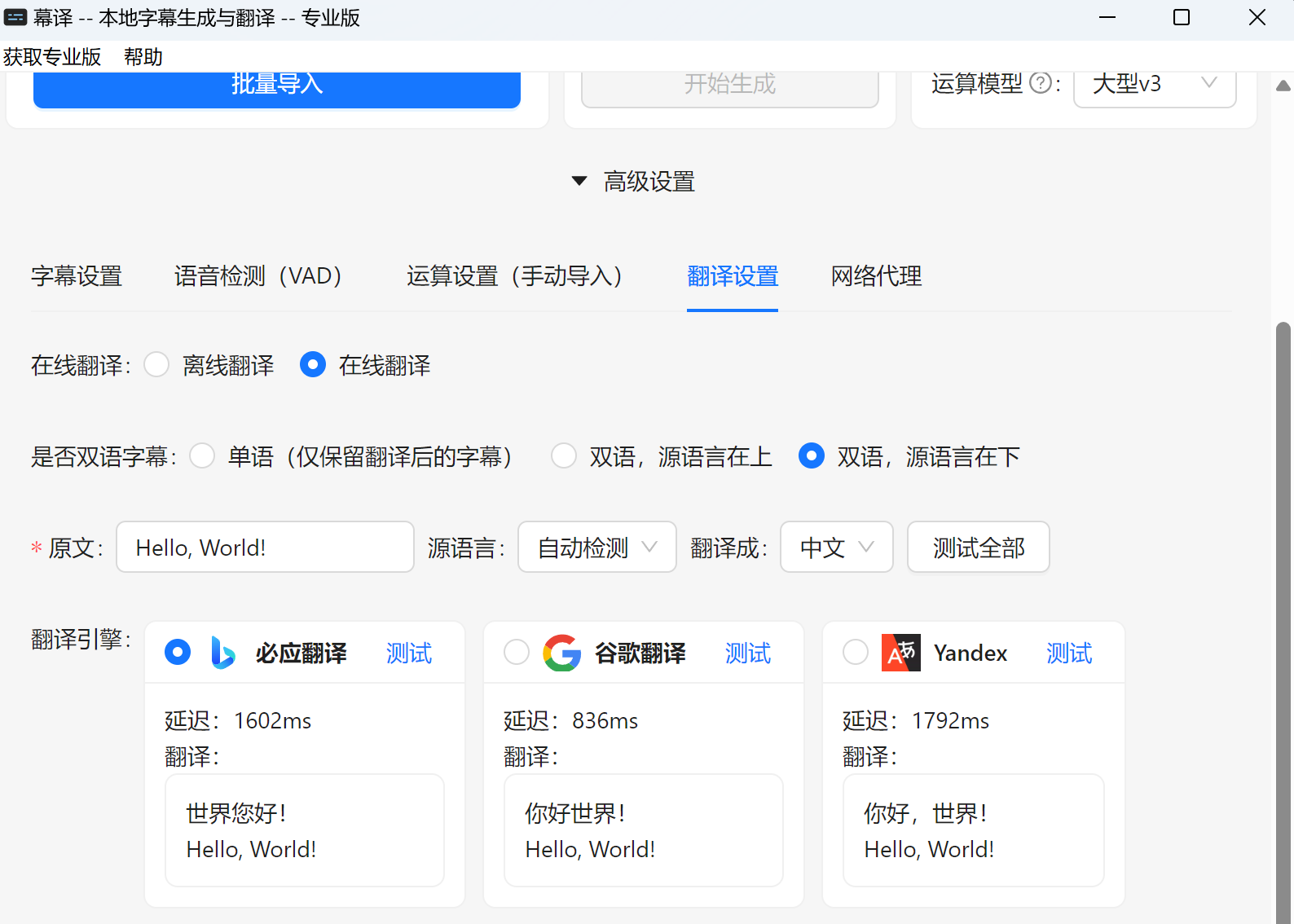Click the Google translate logo icon
1294x924 pixels.
coord(561,653)
